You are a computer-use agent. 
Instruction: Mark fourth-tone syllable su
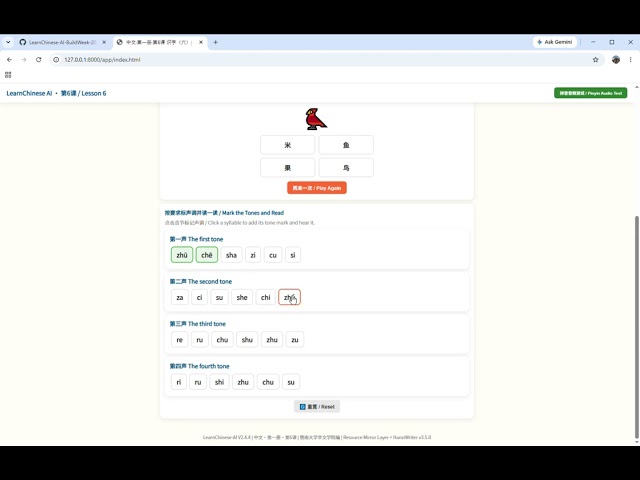[x=291, y=382]
